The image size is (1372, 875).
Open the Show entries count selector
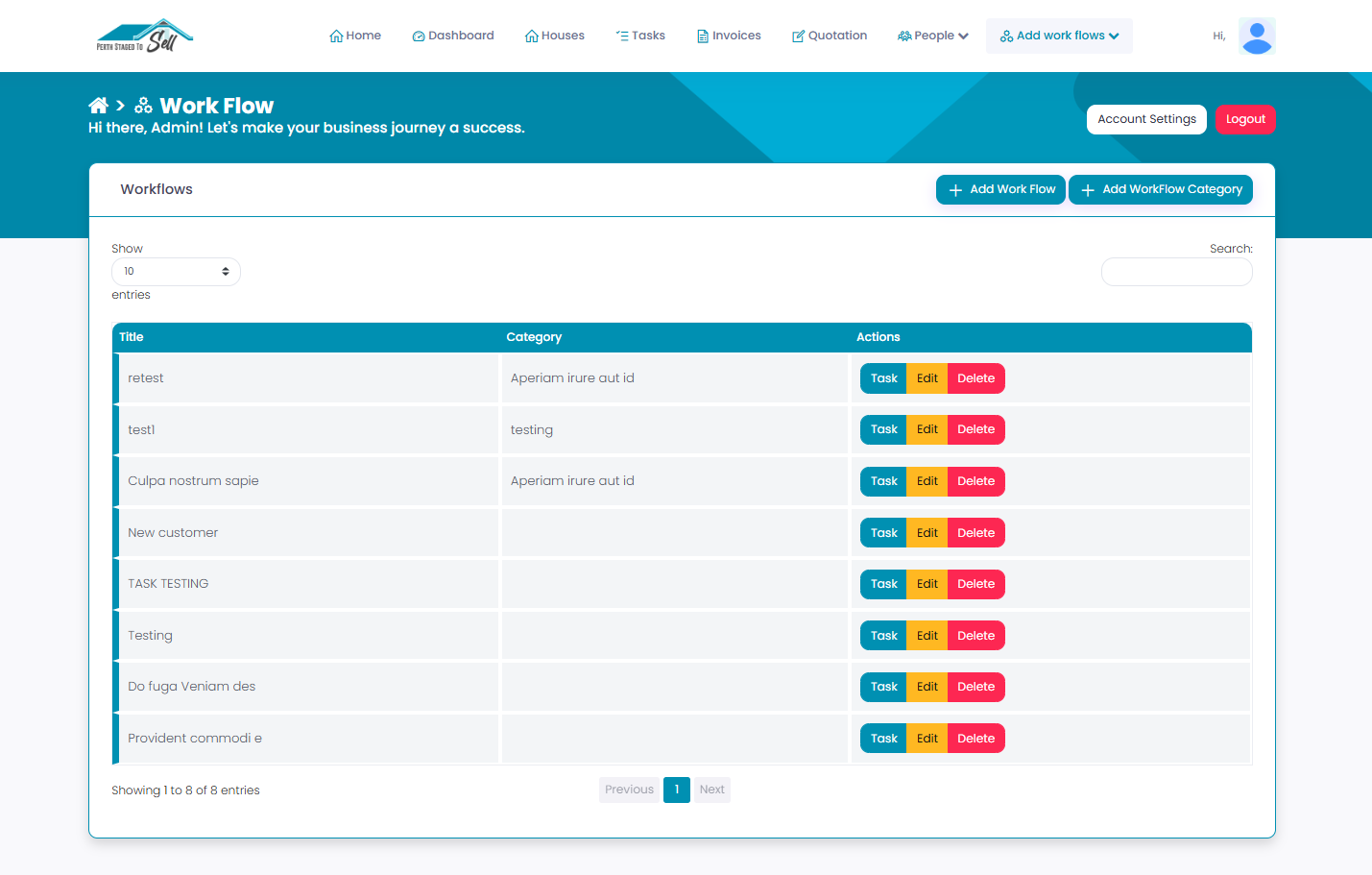click(176, 272)
